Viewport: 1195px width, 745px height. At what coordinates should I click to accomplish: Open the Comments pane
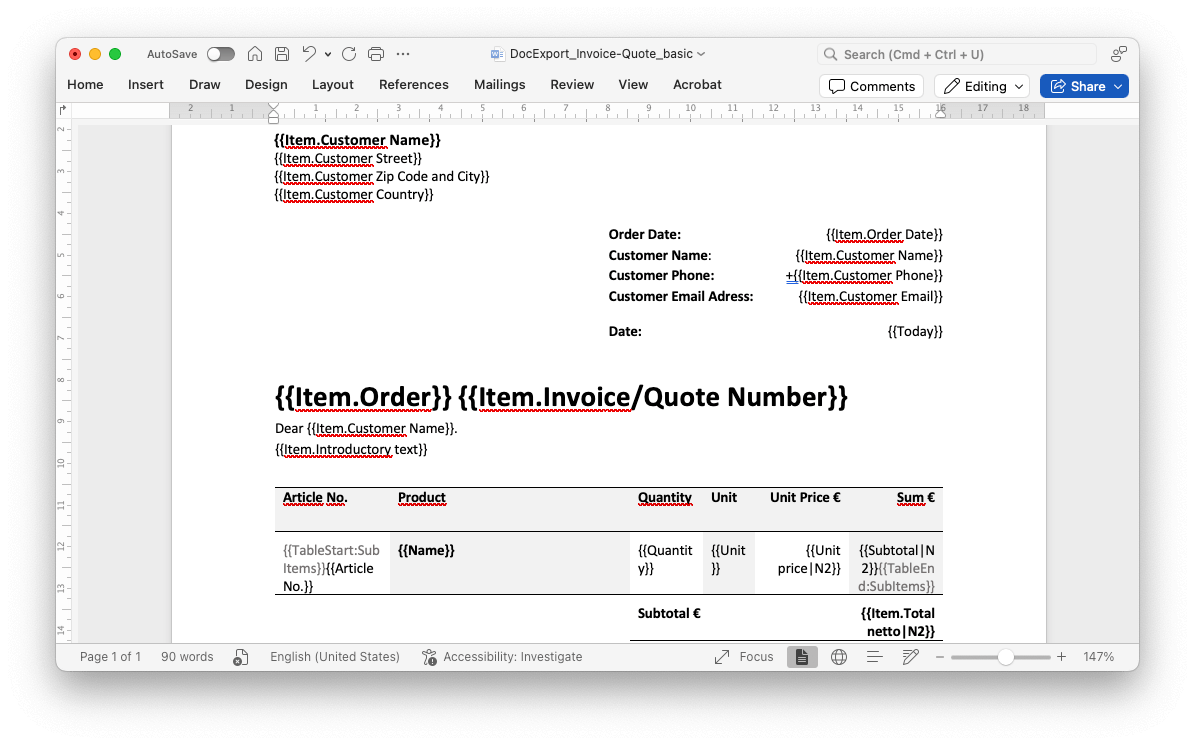pyautogui.click(x=871, y=86)
